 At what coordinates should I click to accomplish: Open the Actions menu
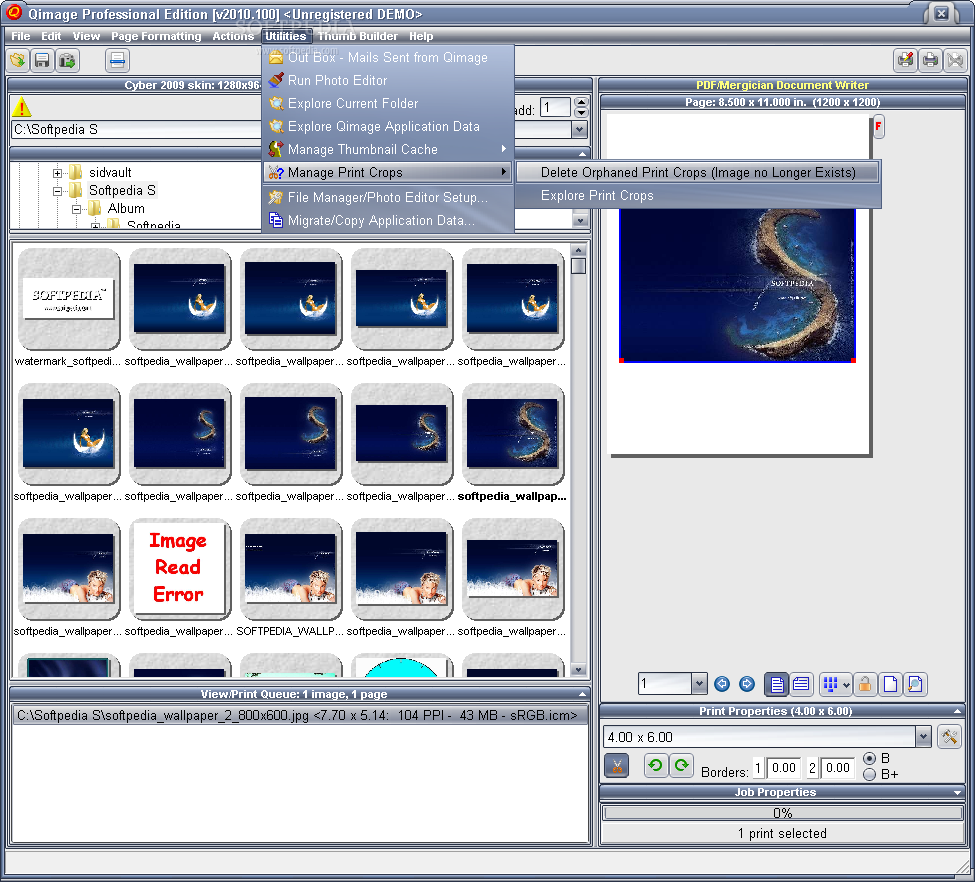coord(233,36)
